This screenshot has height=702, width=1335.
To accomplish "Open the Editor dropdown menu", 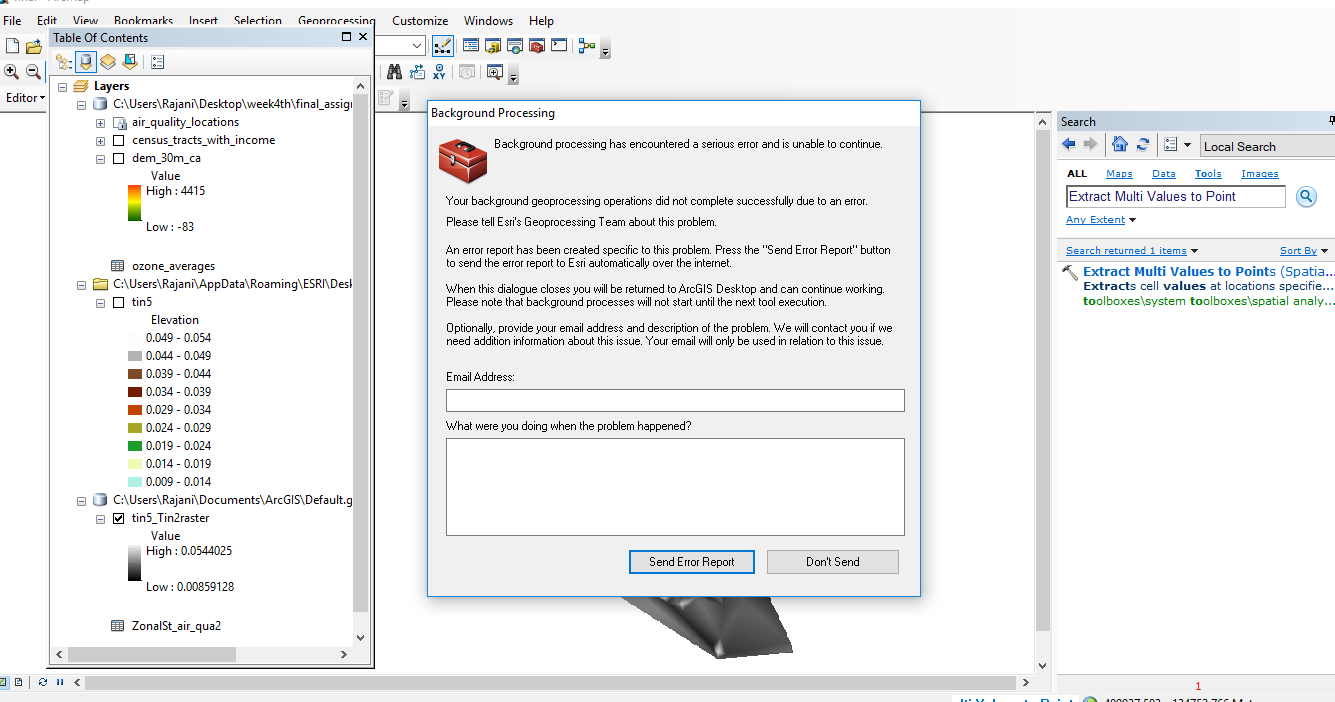I will point(24,98).
